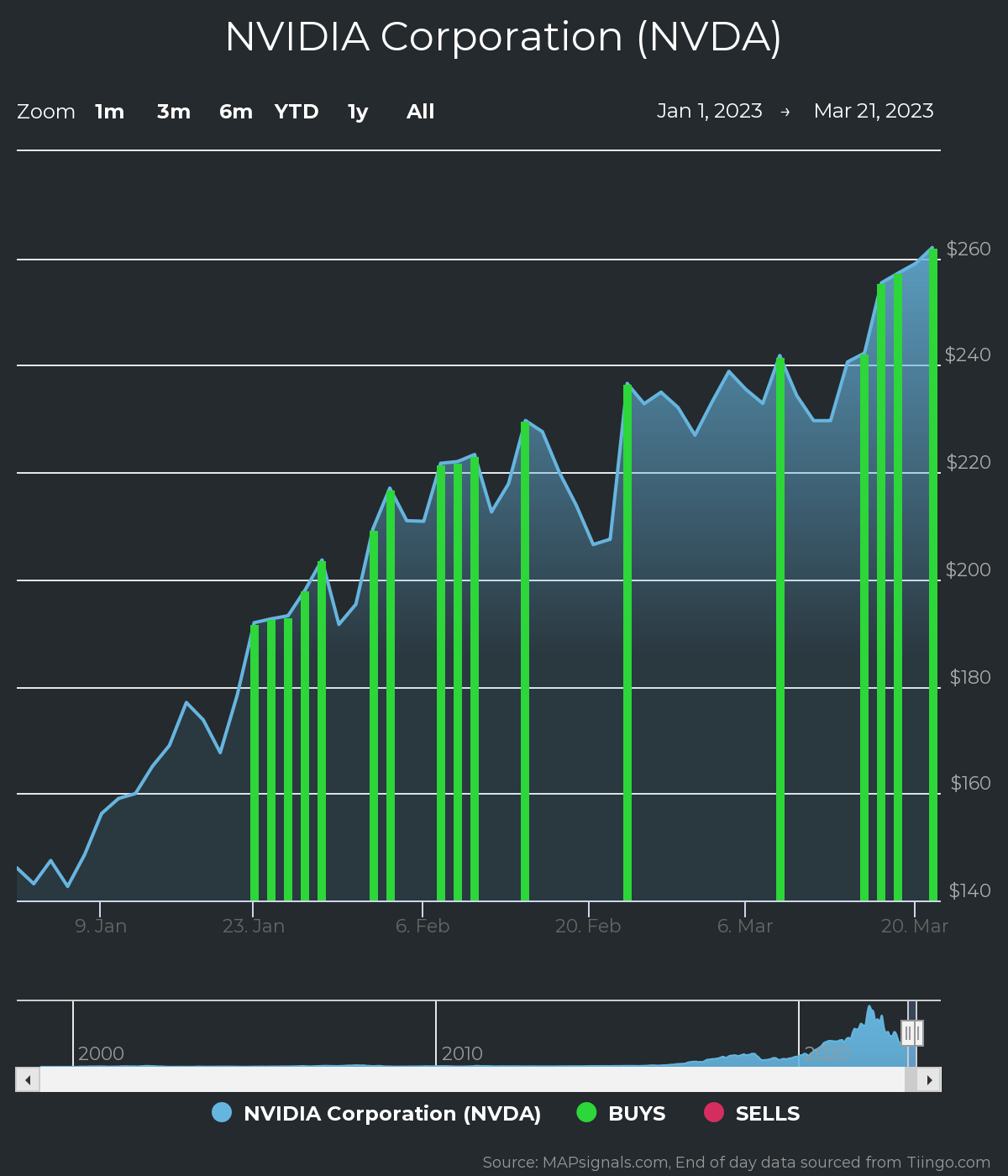Click the 6. Feb date axis label
The width and height of the screenshot is (1008, 1176).
tap(423, 926)
